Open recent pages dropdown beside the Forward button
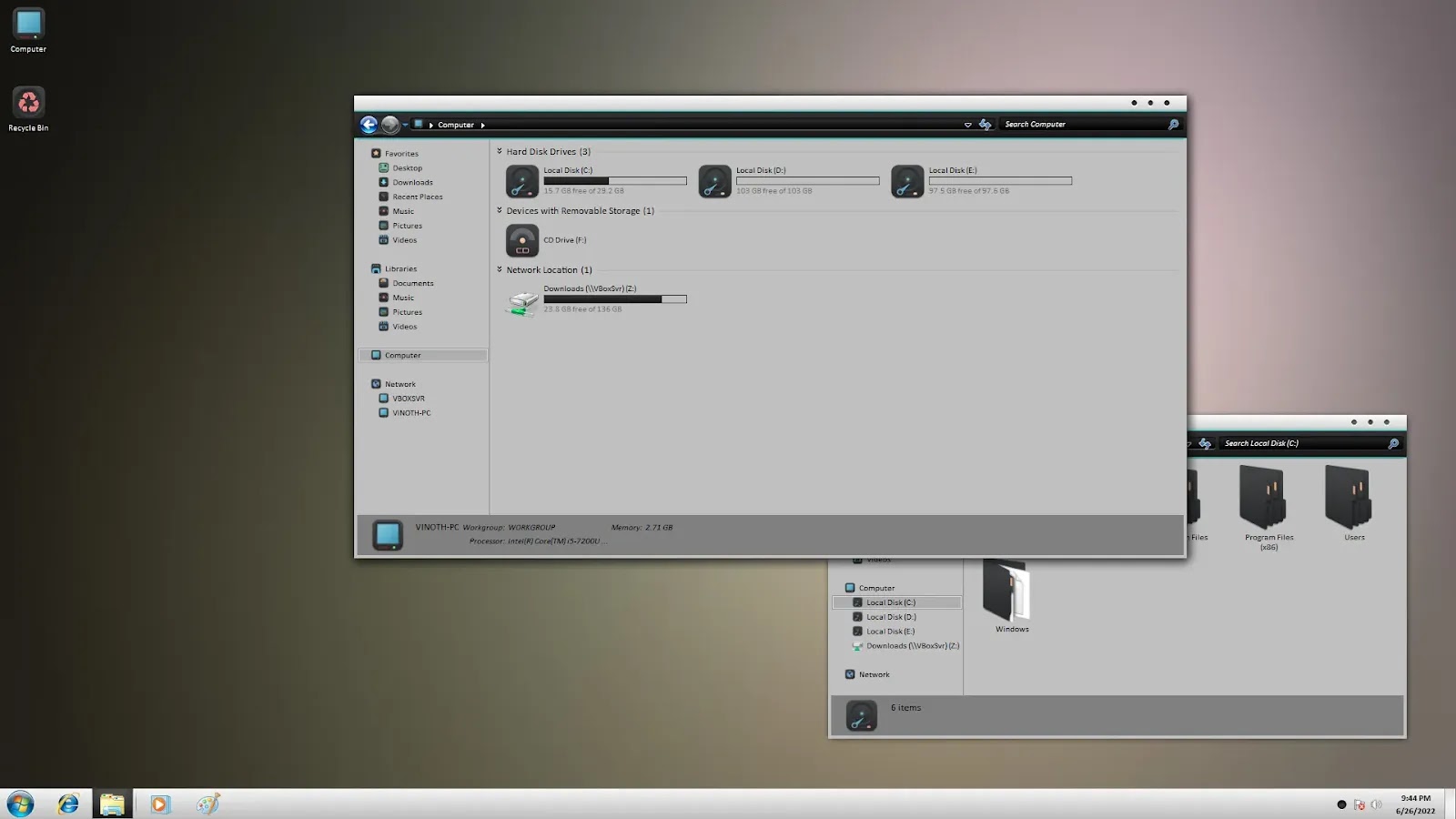The width and height of the screenshot is (1456, 819). [405, 125]
